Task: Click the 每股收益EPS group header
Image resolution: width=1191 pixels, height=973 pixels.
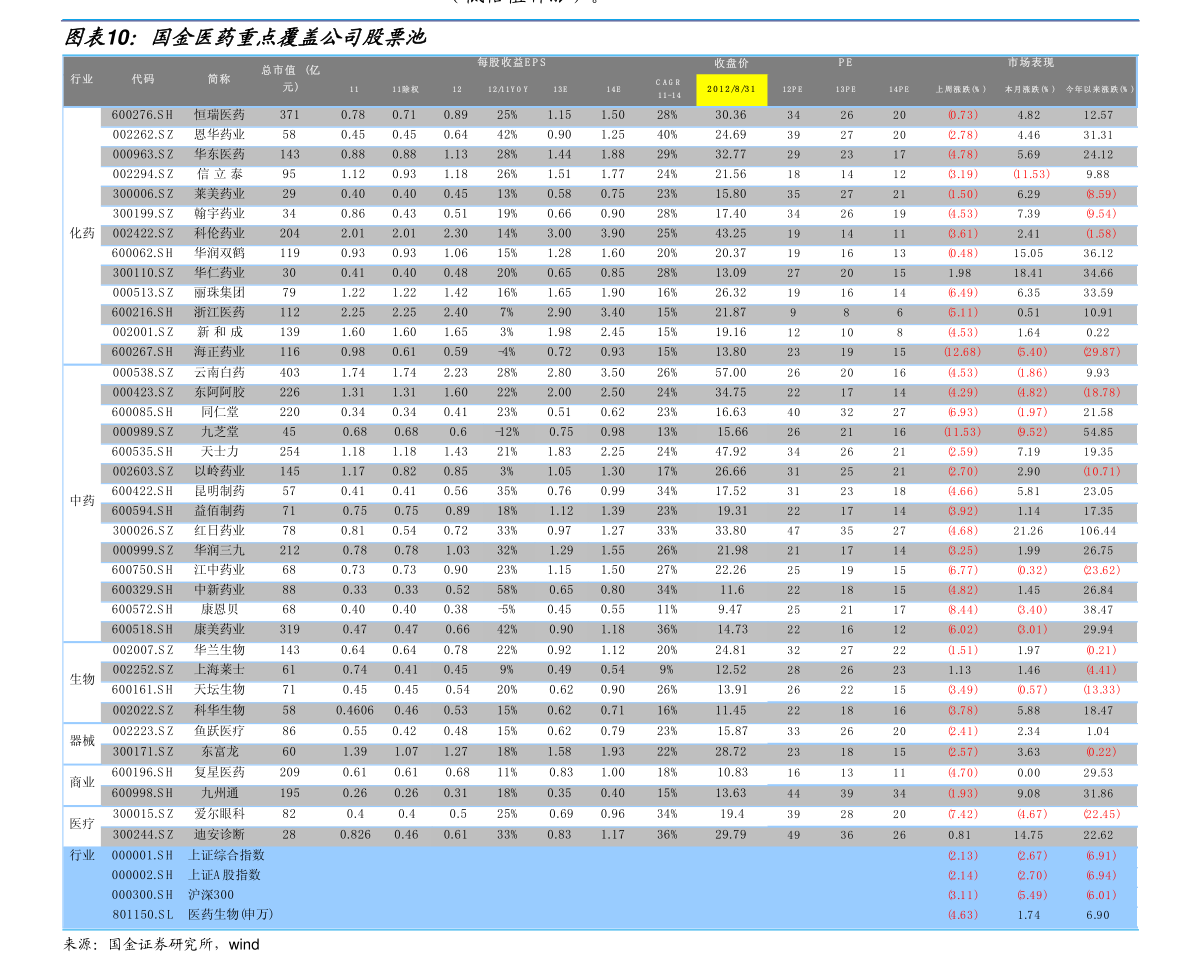Action: [511, 63]
